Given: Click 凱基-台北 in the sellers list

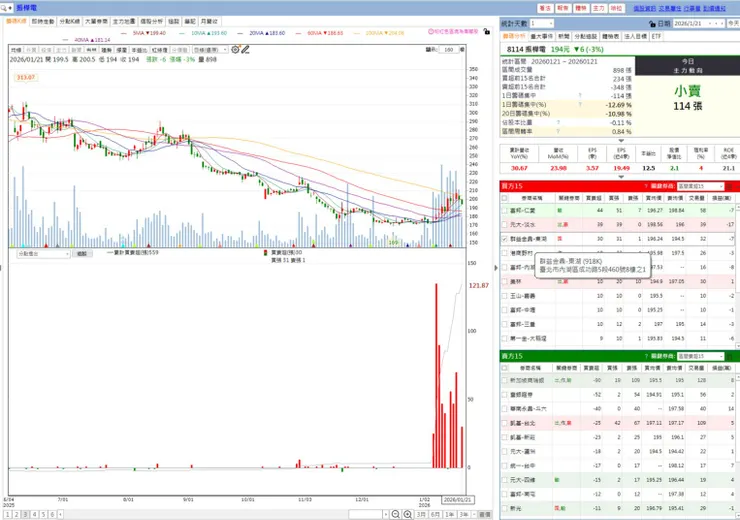Looking at the screenshot, I should pos(522,423).
